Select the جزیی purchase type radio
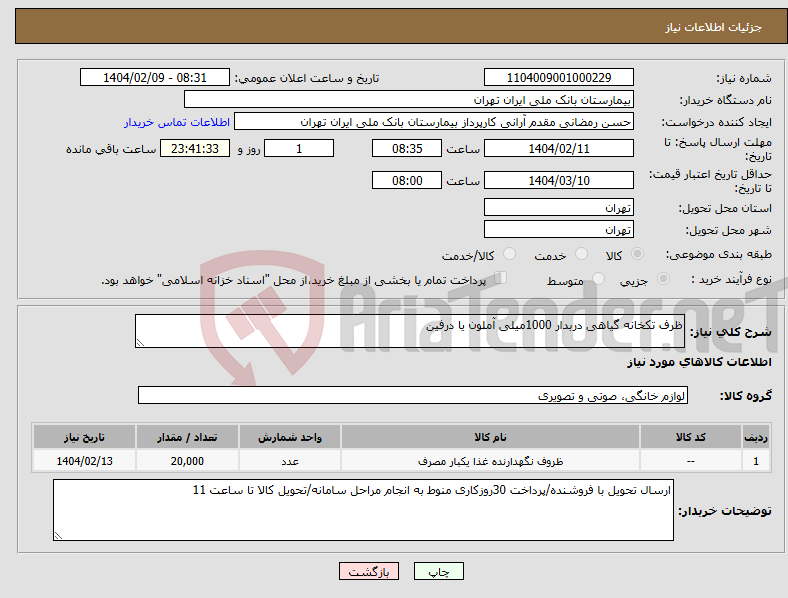 pos(663,278)
